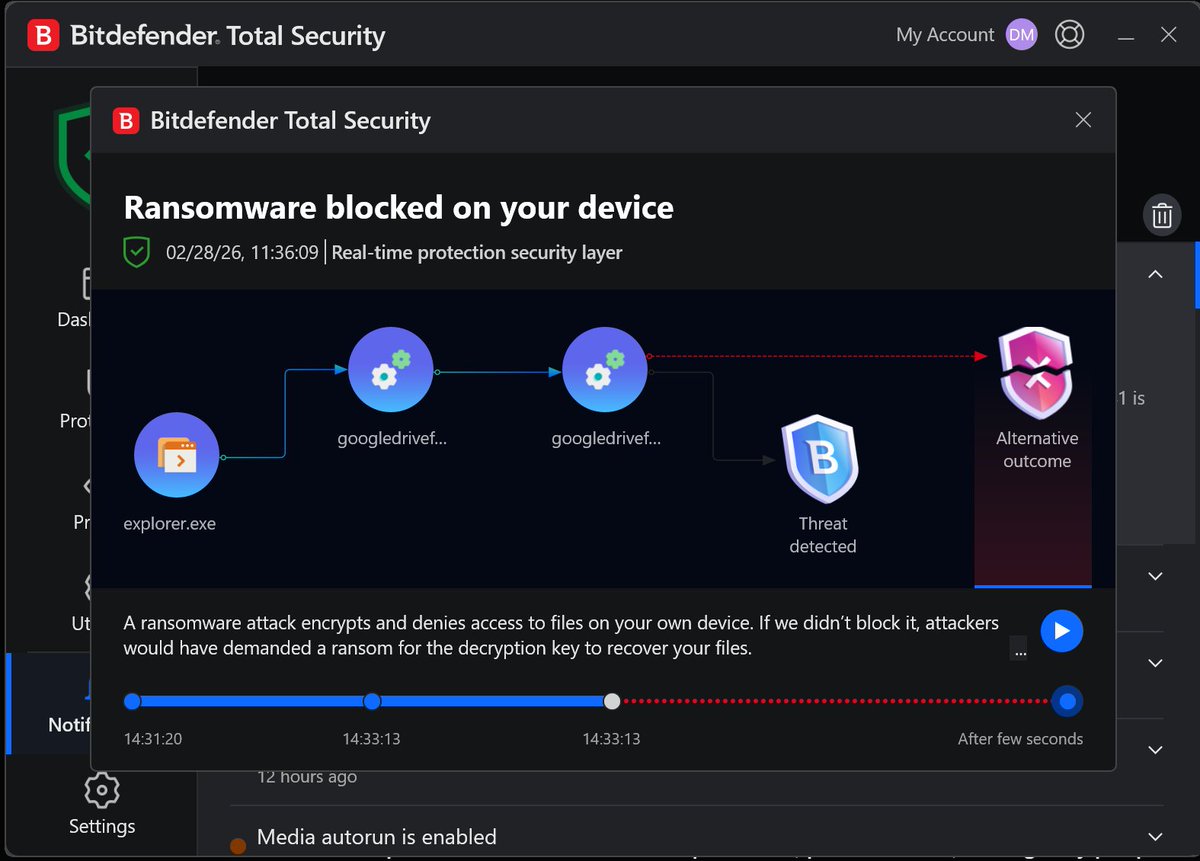1200x861 pixels.
Task: Click the Threat detected shield icon
Action: coord(822,461)
